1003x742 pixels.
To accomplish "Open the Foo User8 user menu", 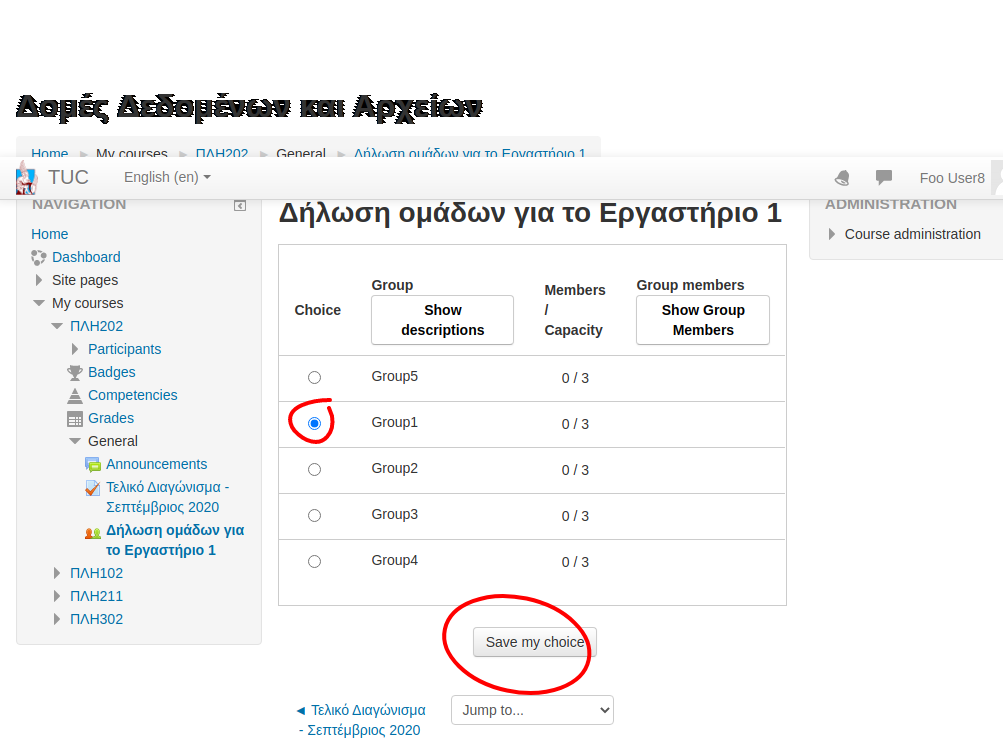I will click(952, 178).
